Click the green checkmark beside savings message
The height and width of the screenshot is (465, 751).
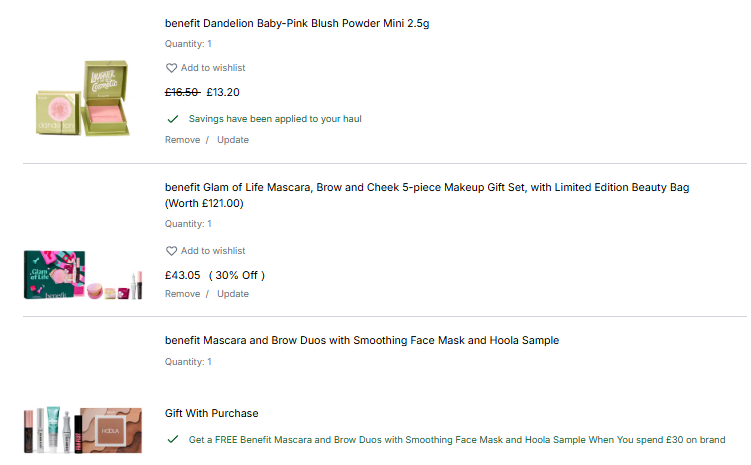pyautogui.click(x=173, y=118)
